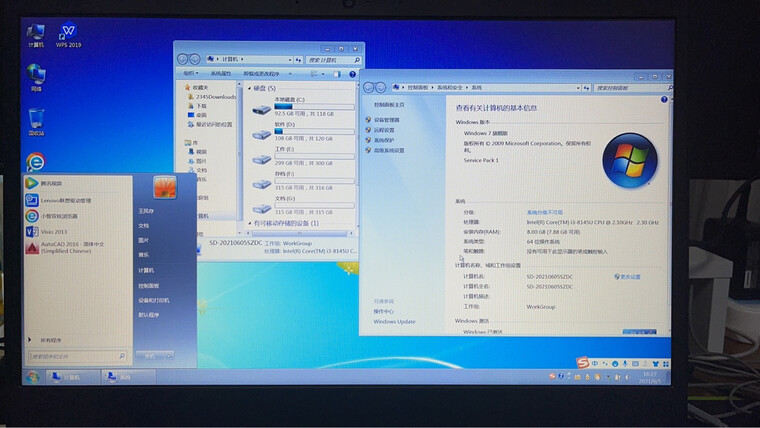Collapse the 硬盘 (5) group
This screenshot has width=760, height=428.
coord(250,88)
